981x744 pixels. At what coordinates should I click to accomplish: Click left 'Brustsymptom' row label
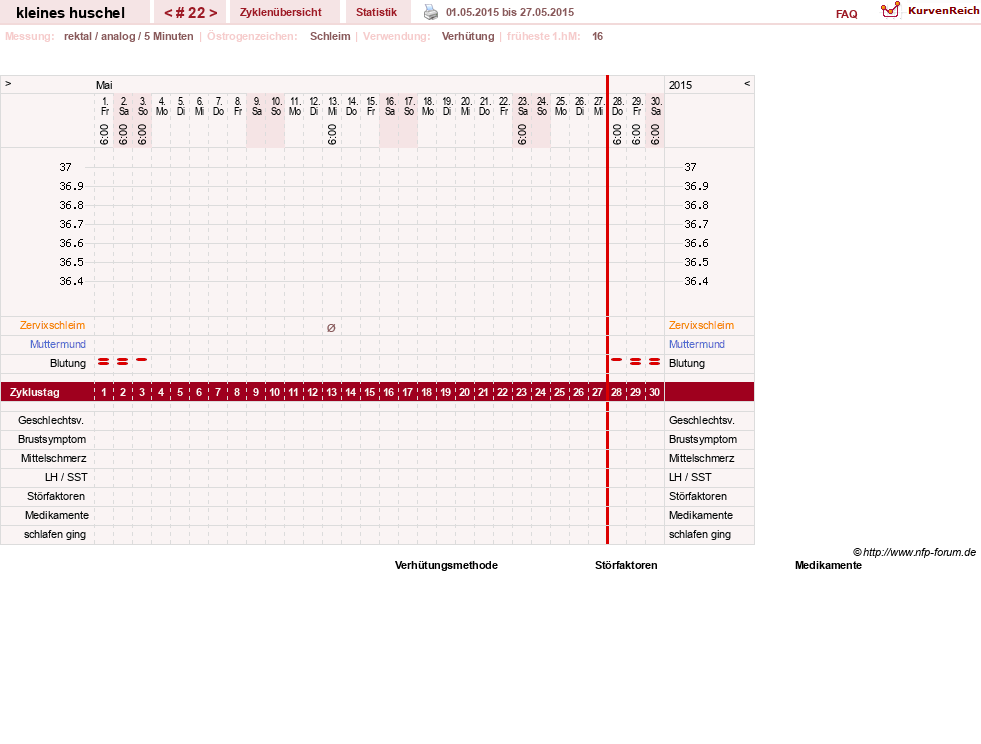tap(52, 439)
